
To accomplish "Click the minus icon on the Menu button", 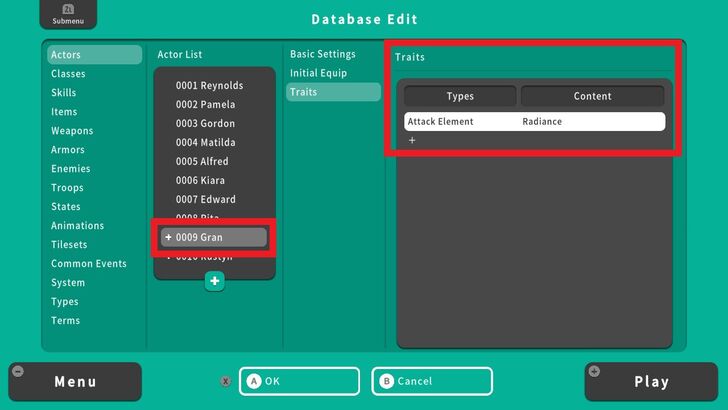I will tap(18, 371).
